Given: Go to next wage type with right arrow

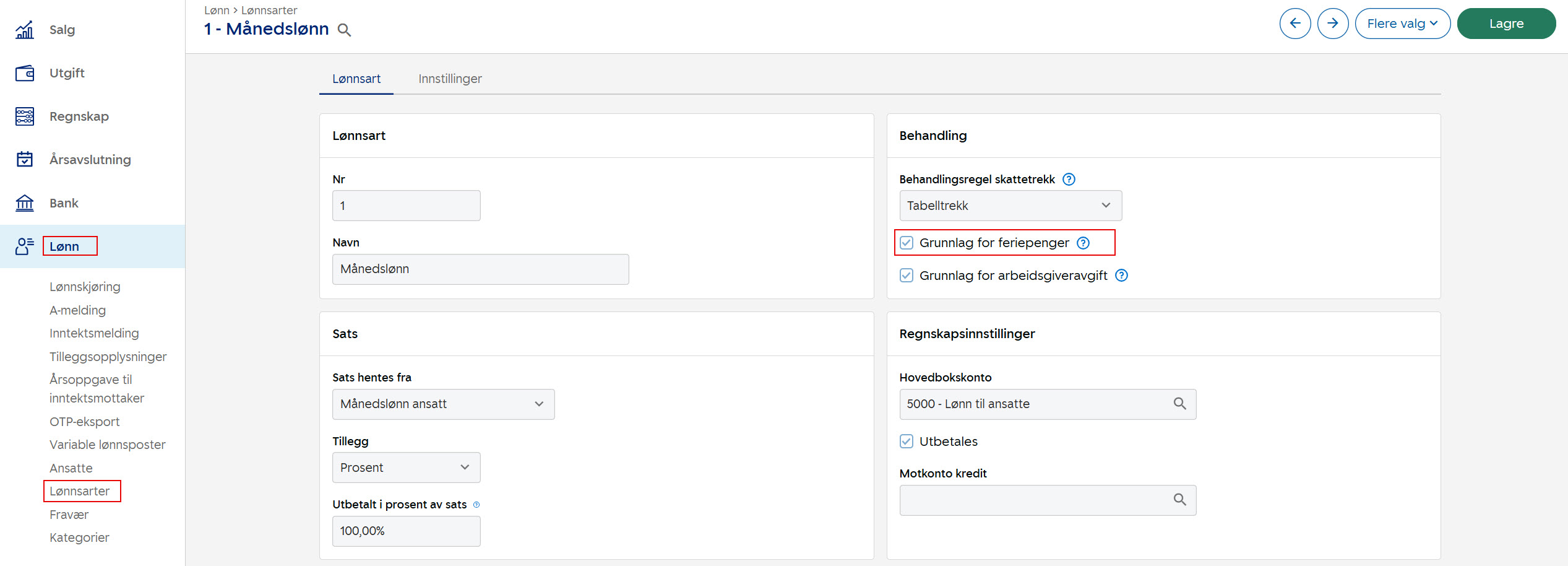Looking at the screenshot, I should coord(1333,24).
